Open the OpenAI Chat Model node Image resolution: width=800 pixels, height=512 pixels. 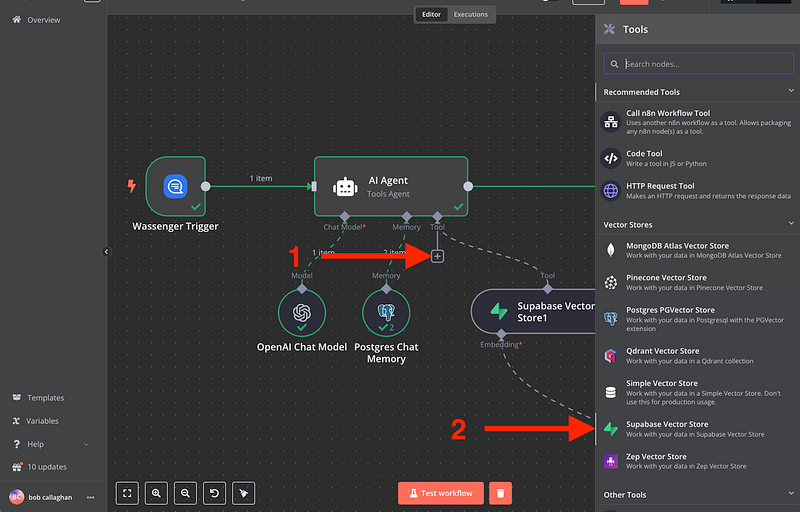(302, 313)
